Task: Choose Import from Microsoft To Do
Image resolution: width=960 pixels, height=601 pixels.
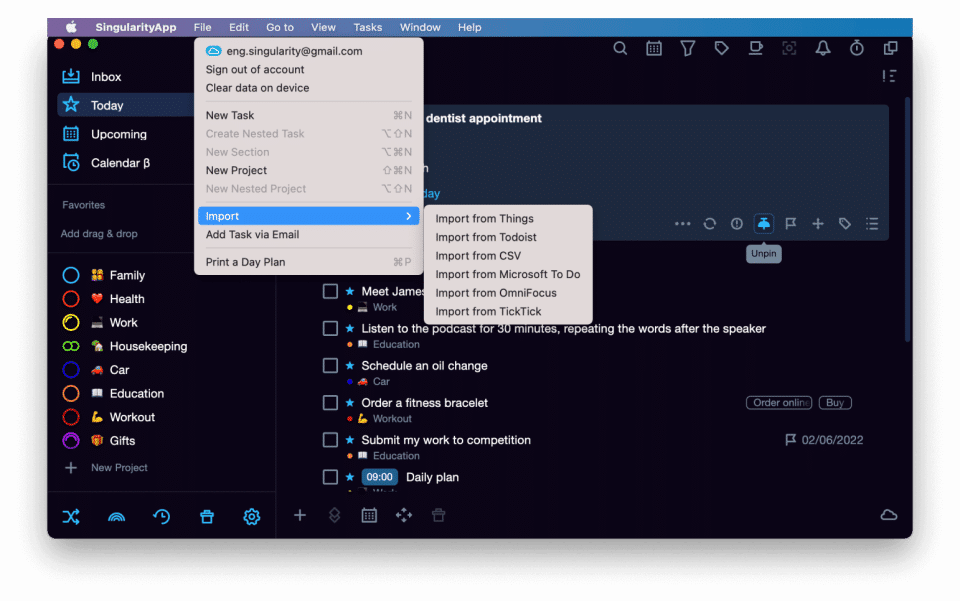Action: coord(508,274)
